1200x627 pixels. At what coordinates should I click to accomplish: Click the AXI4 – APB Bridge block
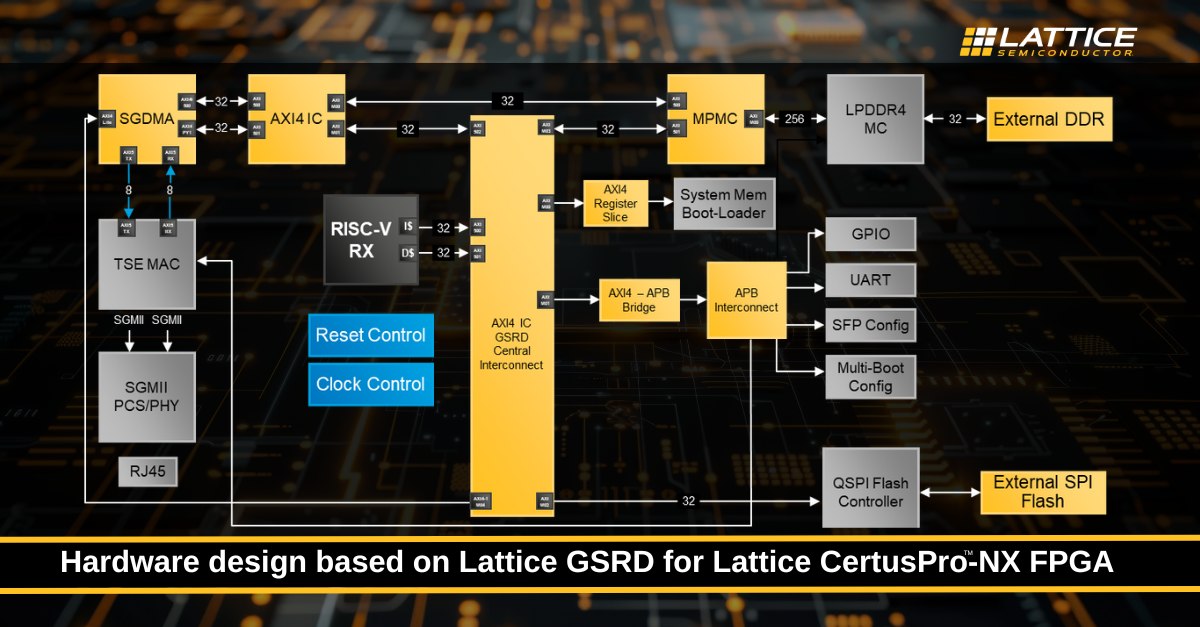639,300
